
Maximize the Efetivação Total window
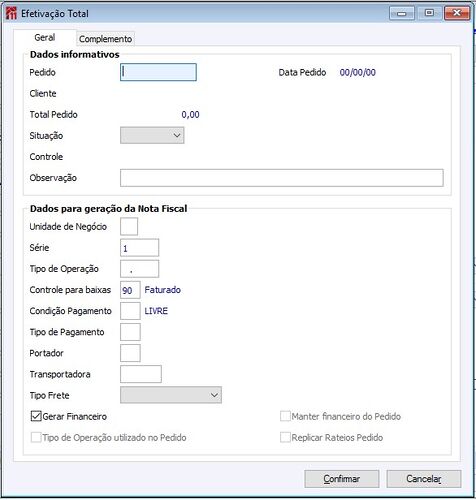(429, 13)
